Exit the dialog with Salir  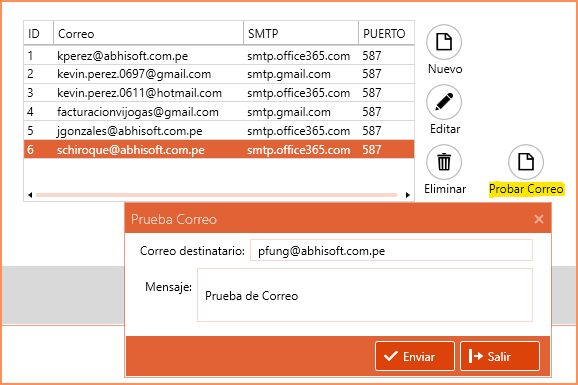point(500,356)
